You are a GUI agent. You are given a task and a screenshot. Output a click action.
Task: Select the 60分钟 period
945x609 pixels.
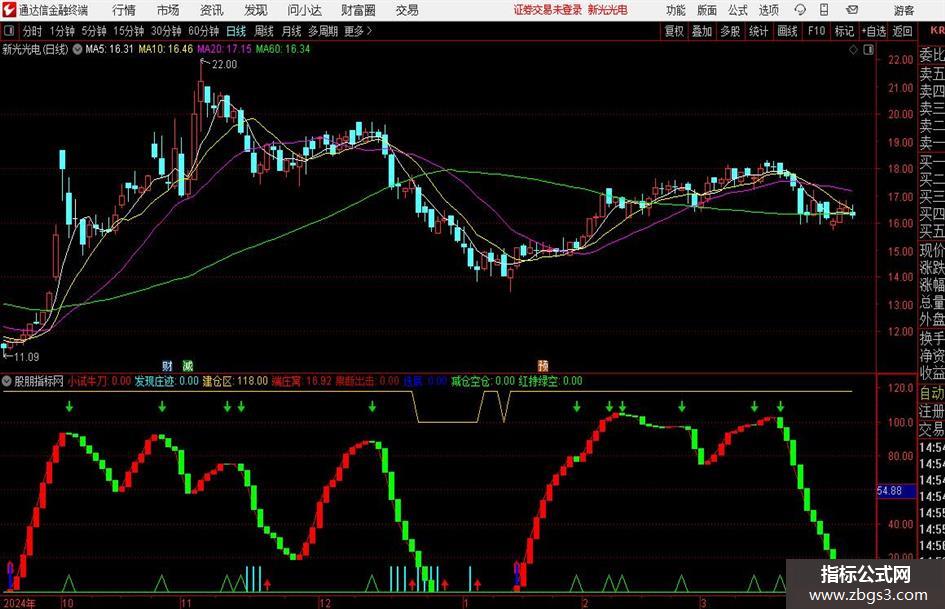pos(203,31)
